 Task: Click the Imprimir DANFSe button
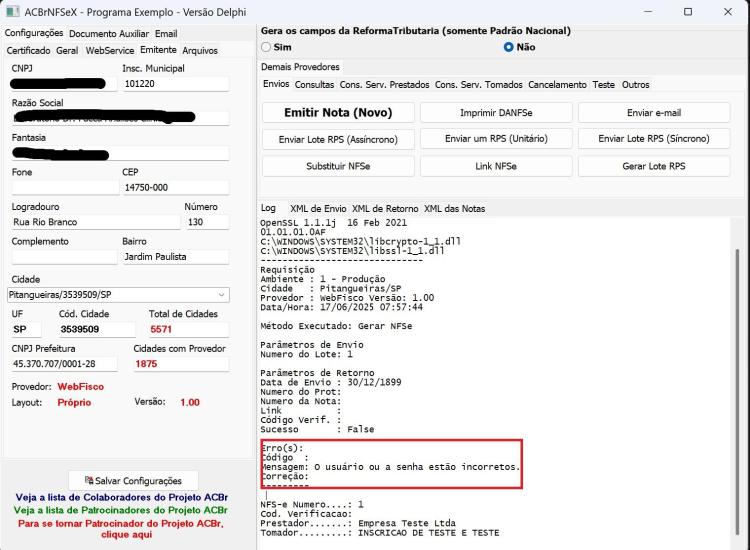tap(496, 112)
